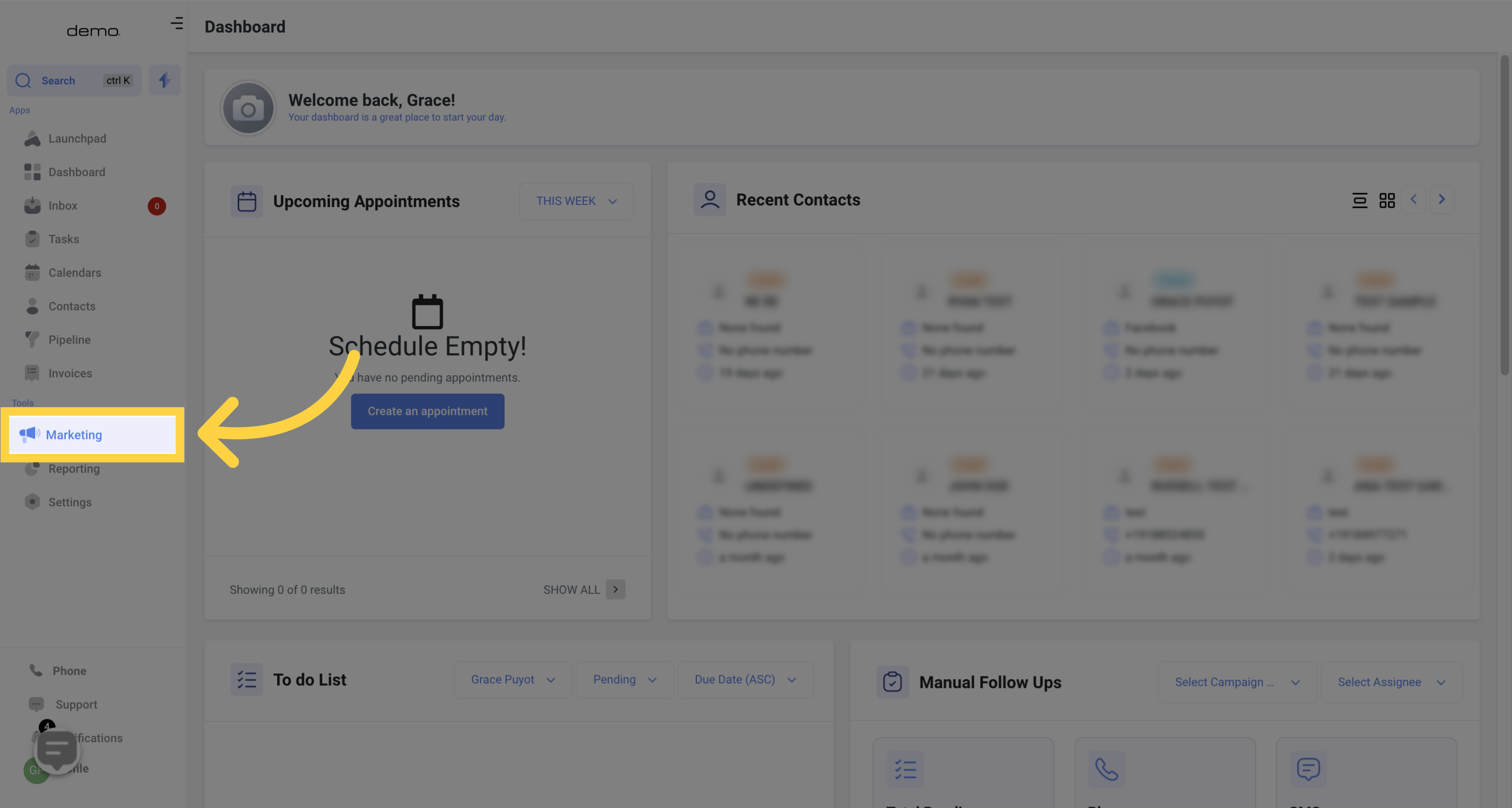Screen dimensions: 1512x808
Task: Click Create an appointment
Action: click(428, 411)
